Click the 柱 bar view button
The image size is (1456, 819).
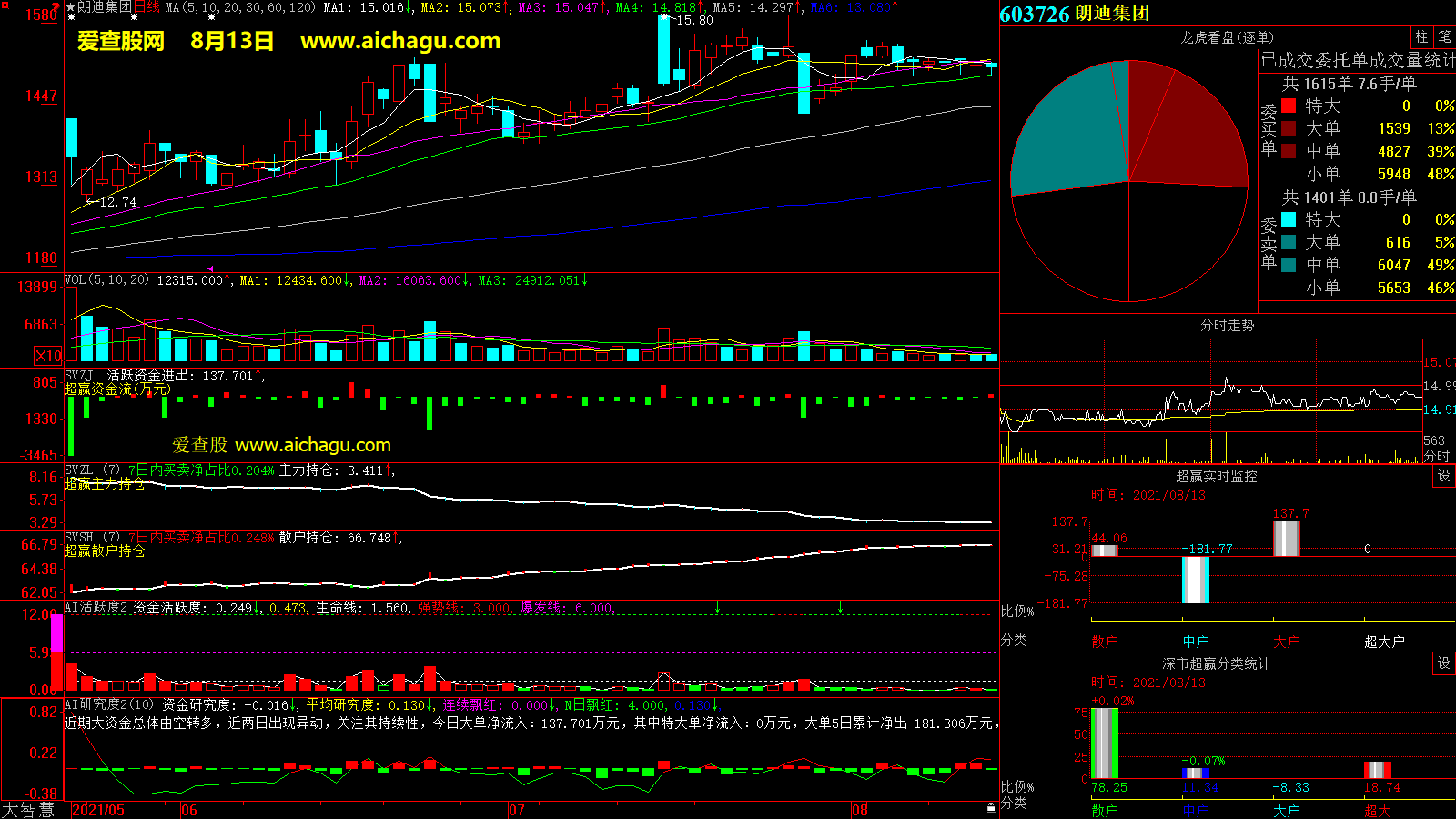(1421, 37)
